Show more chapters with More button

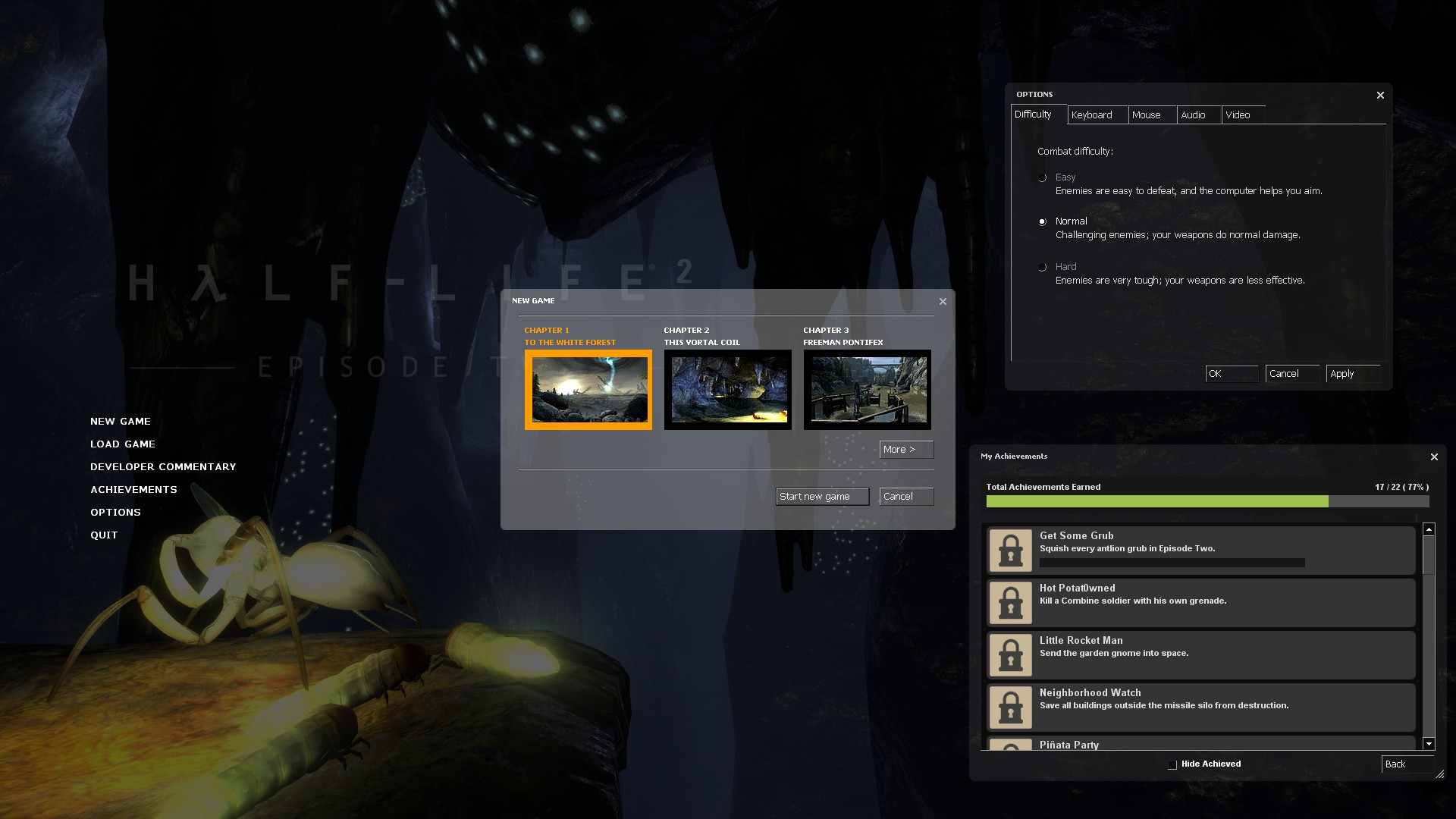[906, 450]
